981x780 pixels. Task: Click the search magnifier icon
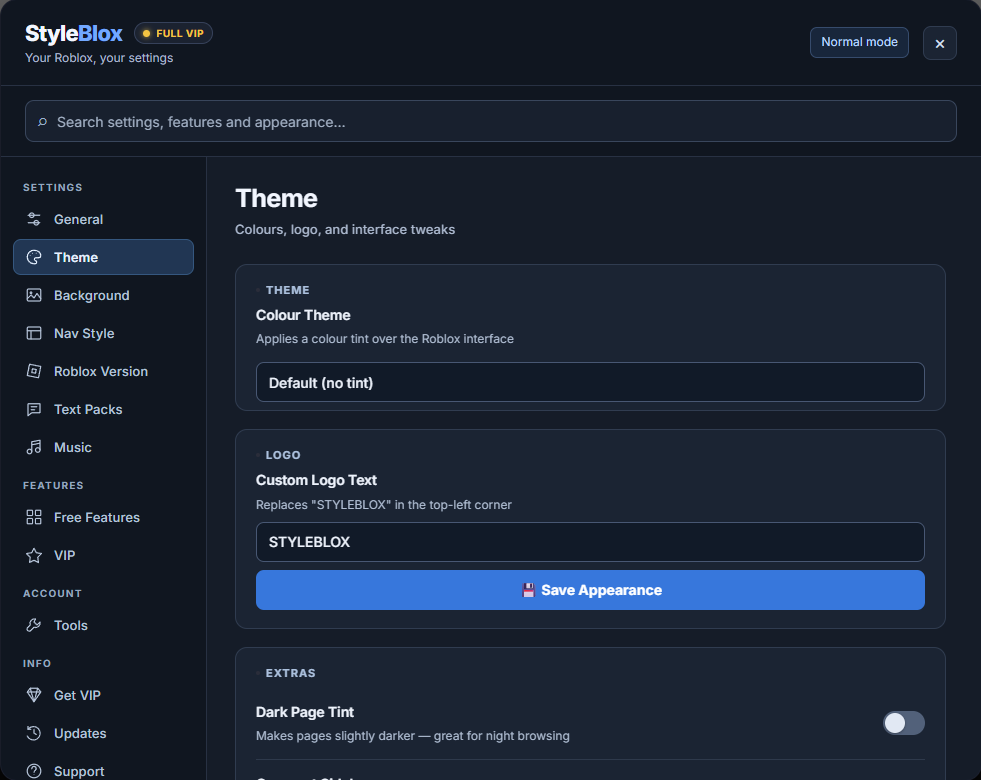pyautogui.click(x=43, y=122)
